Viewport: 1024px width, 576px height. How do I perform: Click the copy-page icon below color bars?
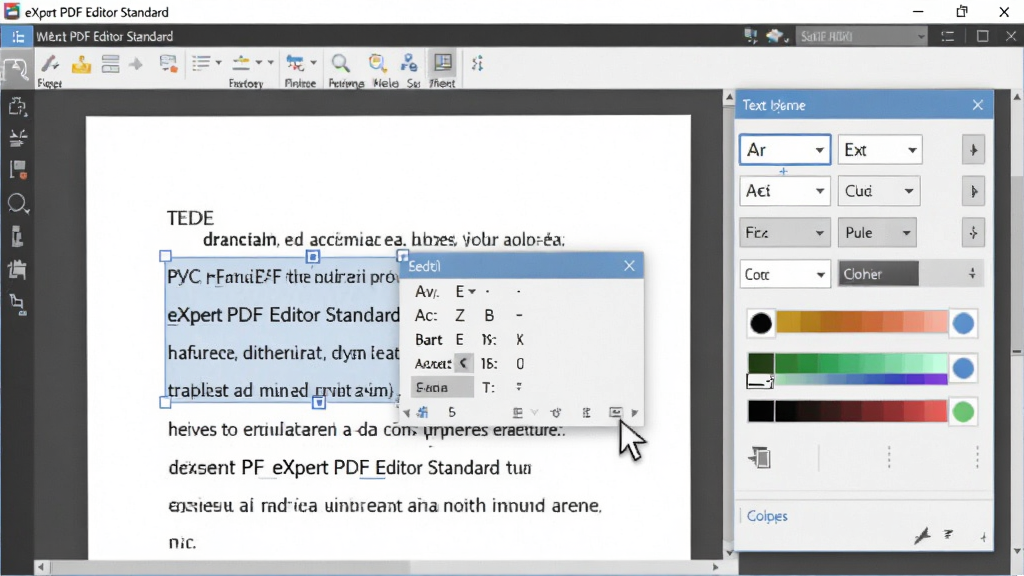coord(760,457)
